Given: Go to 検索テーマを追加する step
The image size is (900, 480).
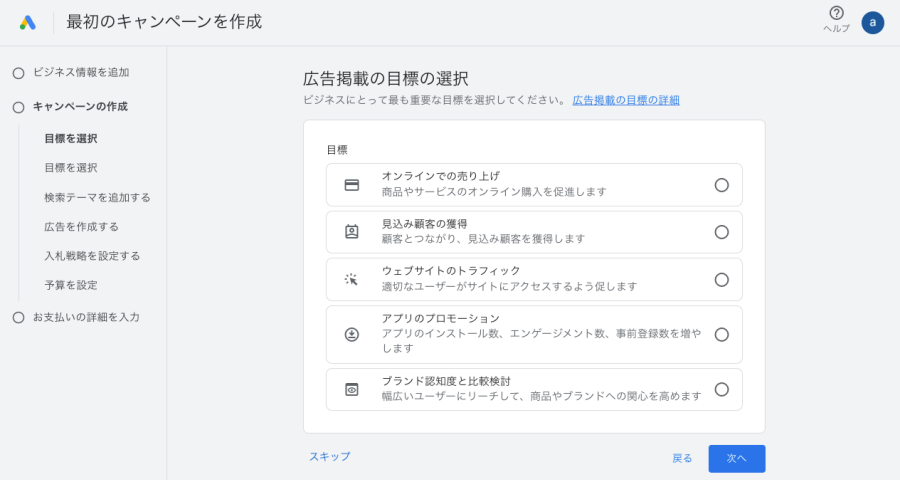Looking at the screenshot, I should [x=97, y=198].
